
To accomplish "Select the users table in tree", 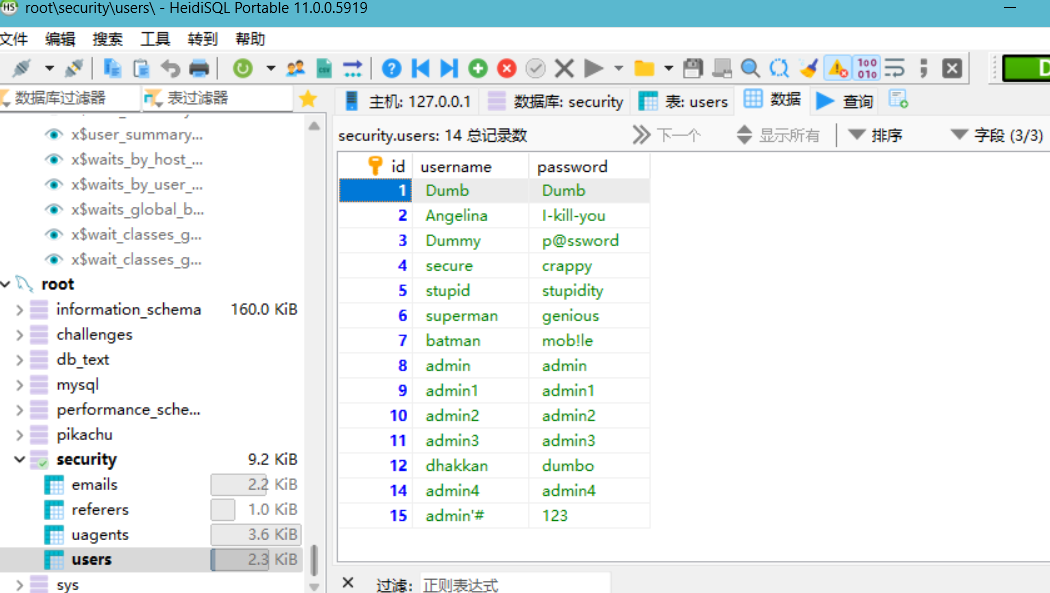I will [92, 560].
